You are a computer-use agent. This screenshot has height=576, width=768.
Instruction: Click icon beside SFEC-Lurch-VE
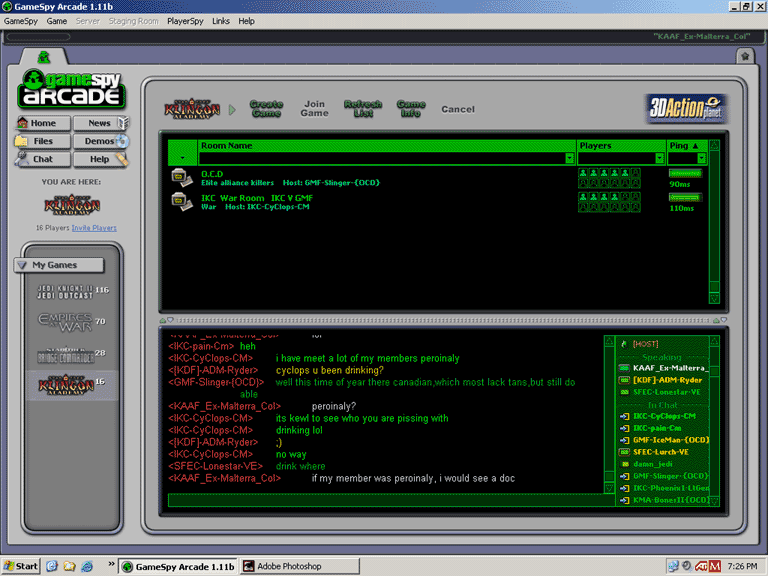click(x=624, y=452)
